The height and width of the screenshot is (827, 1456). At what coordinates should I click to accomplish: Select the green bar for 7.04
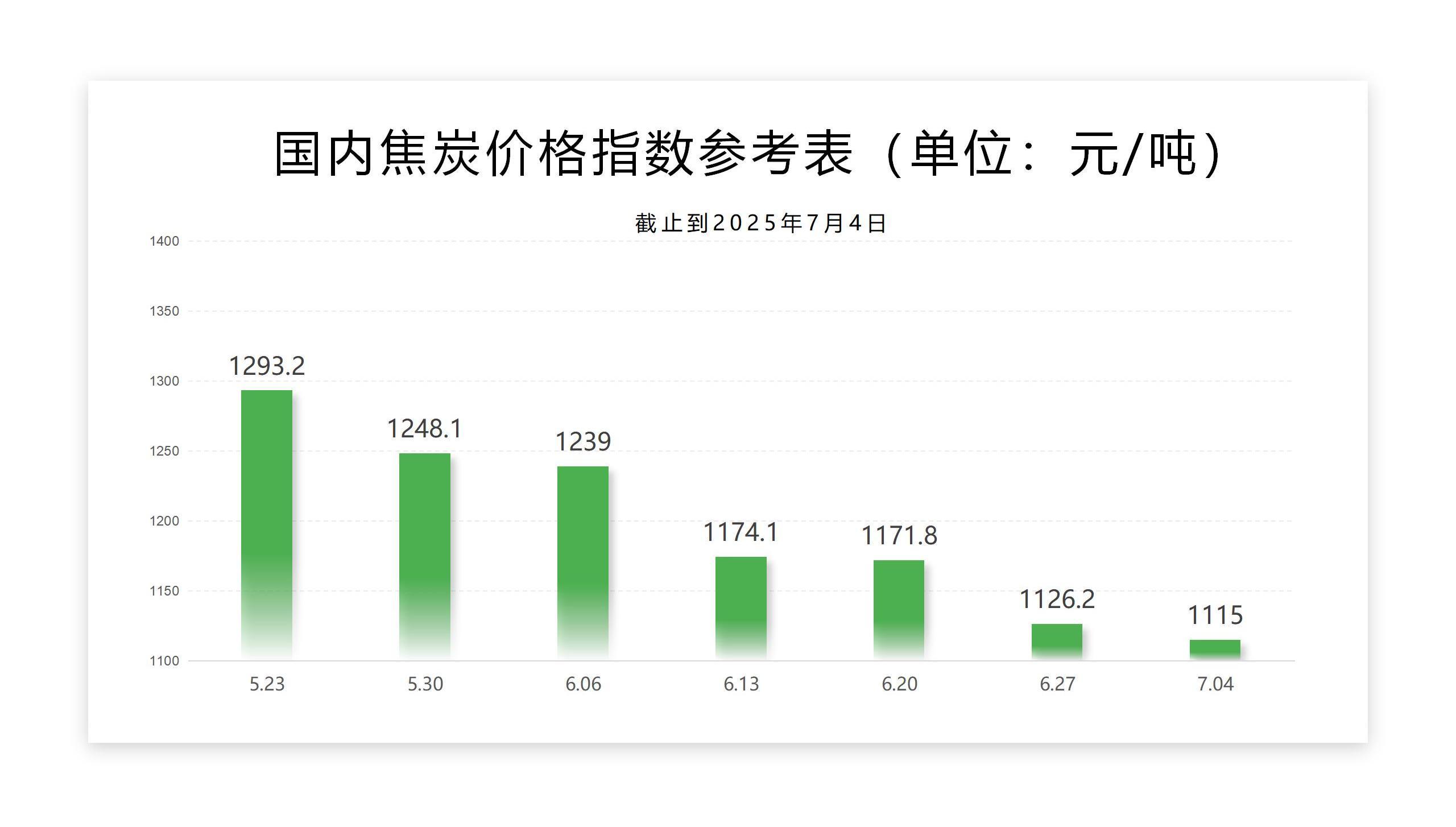click(1215, 650)
